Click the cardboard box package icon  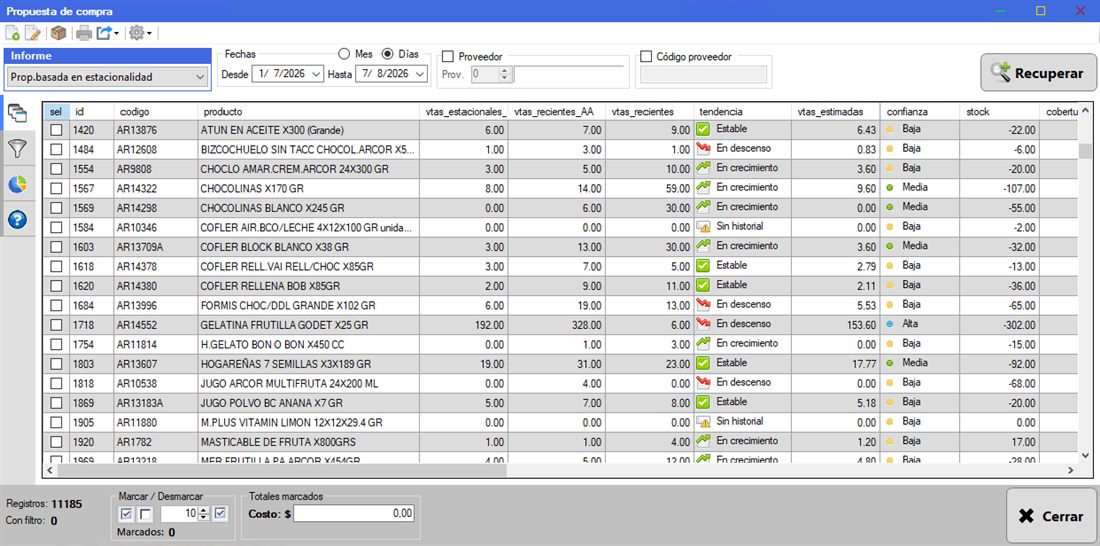58,33
